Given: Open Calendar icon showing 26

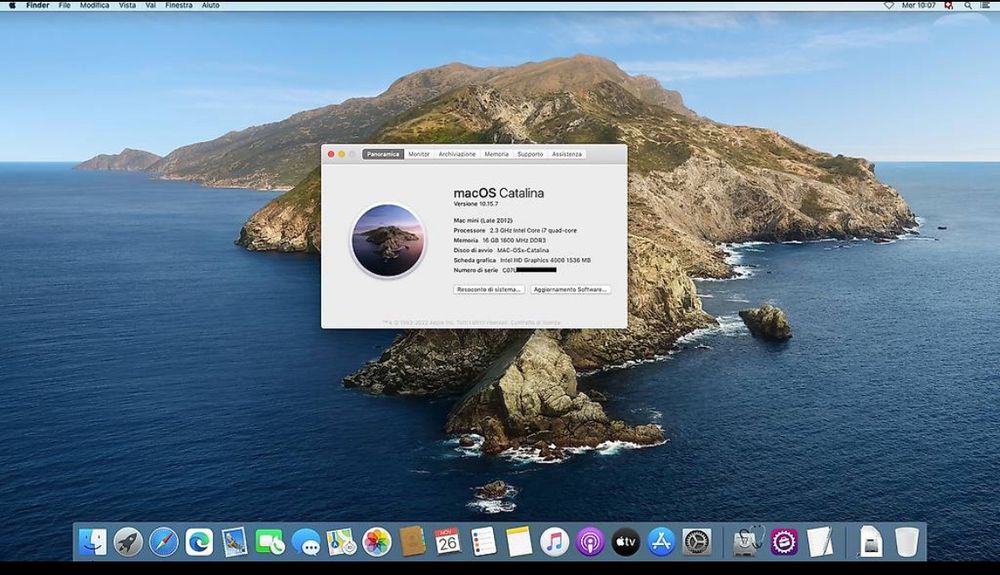Looking at the screenshot, I should (x=448, y=542).
